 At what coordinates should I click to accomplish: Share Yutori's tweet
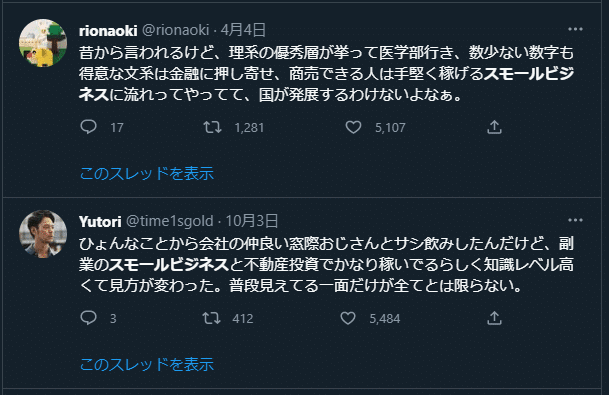coord(494,318)
